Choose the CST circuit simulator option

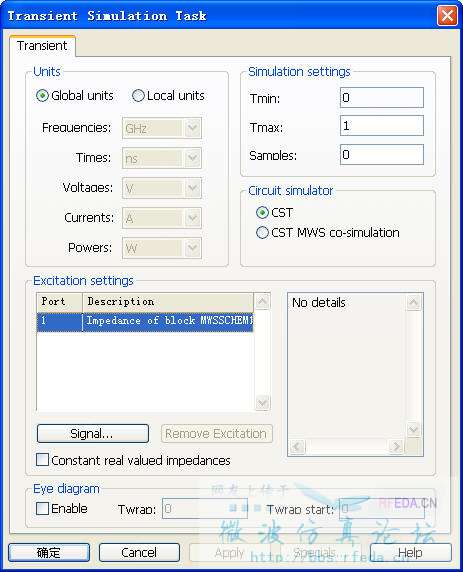click(262, 213)
